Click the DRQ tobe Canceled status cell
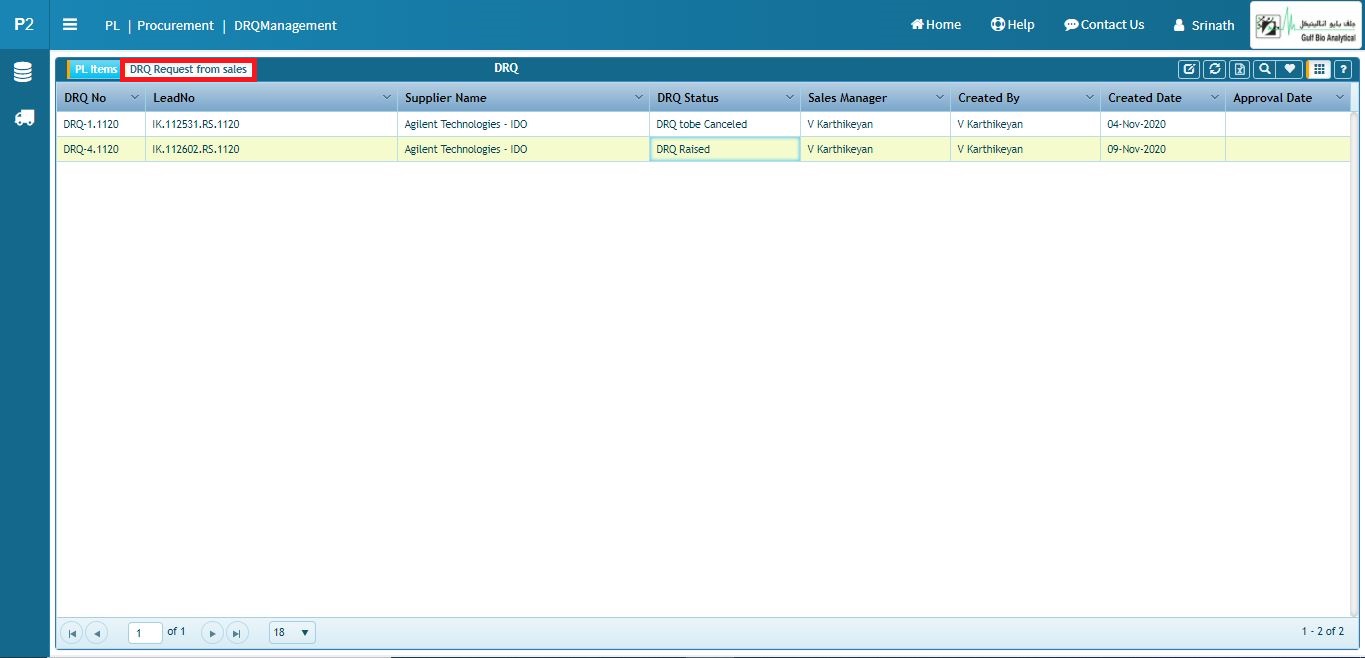The height and width of the screenshot is (658, 1365). point(725,124)
